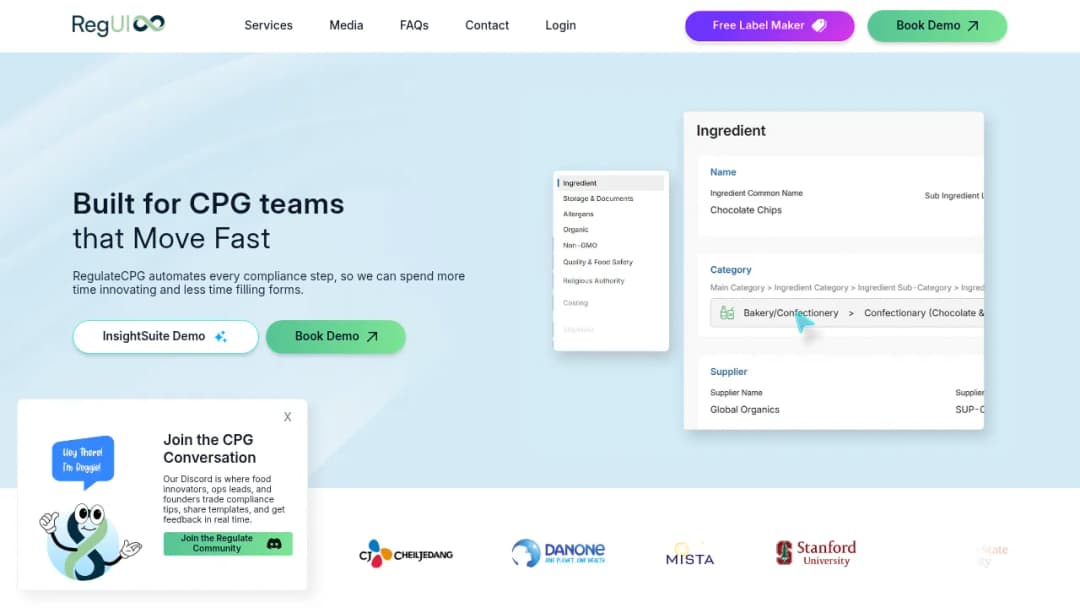Click the Stanford University logo

pyautogui.click(x=816, y=553)
